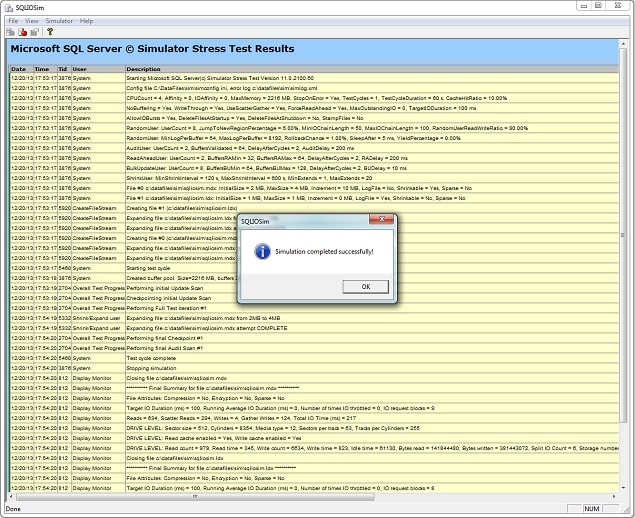Select the 'ShrinkUser: MinShrinkInterval' row
635x518 pixels.
click(x=314, y=178)
